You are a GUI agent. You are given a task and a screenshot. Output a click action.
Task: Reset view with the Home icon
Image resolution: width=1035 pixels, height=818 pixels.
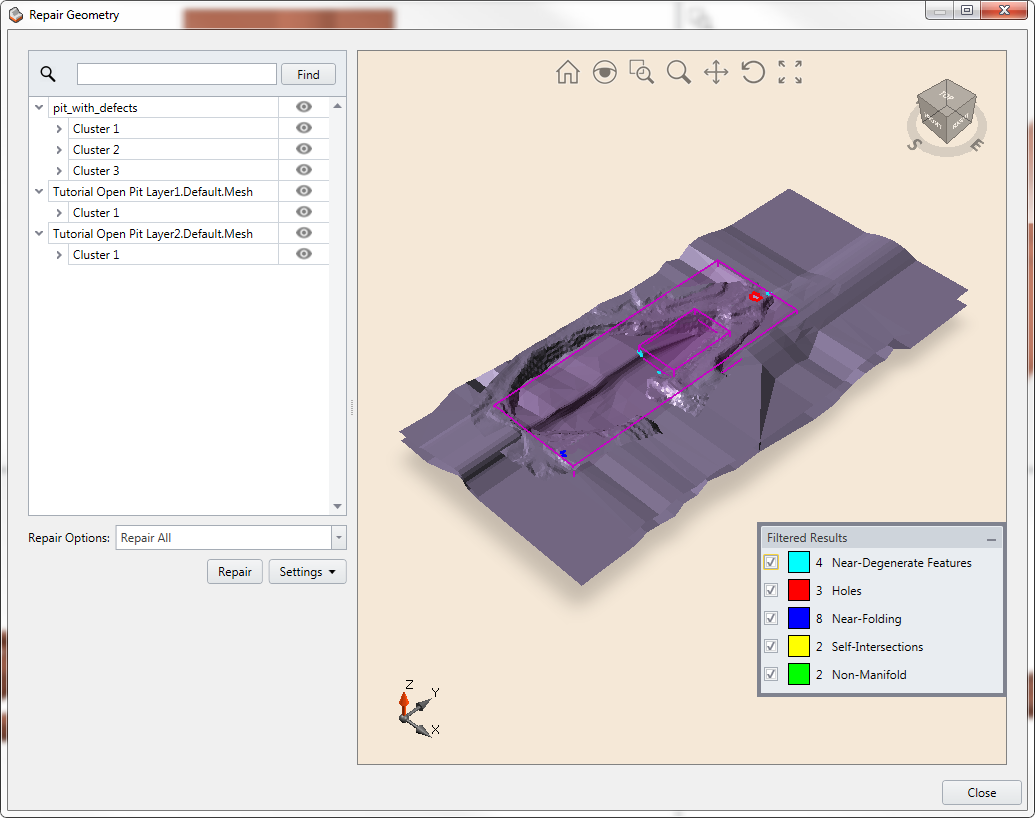(x=568, y=72)
